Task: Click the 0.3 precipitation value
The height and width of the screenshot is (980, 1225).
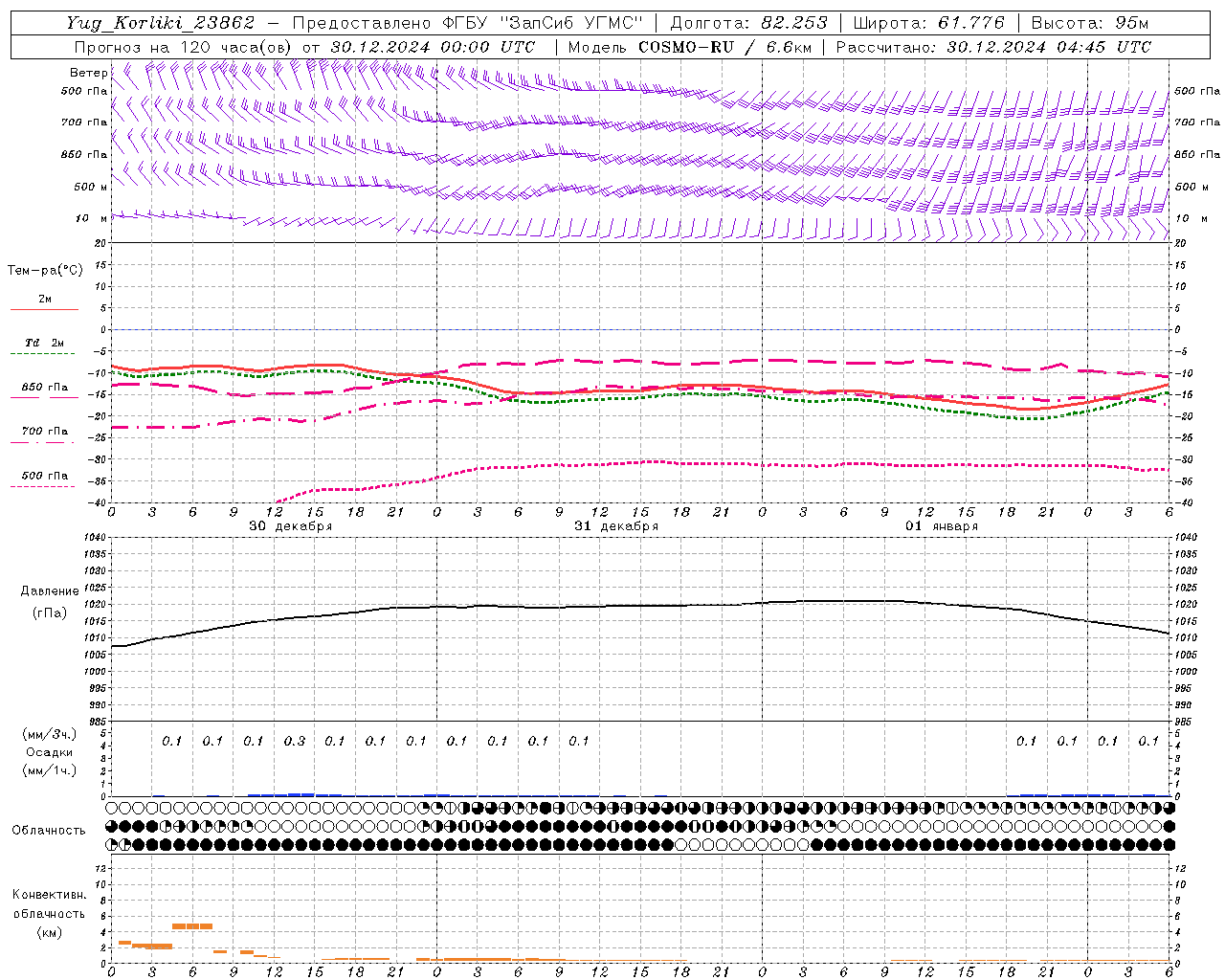Action: (294, 742)
